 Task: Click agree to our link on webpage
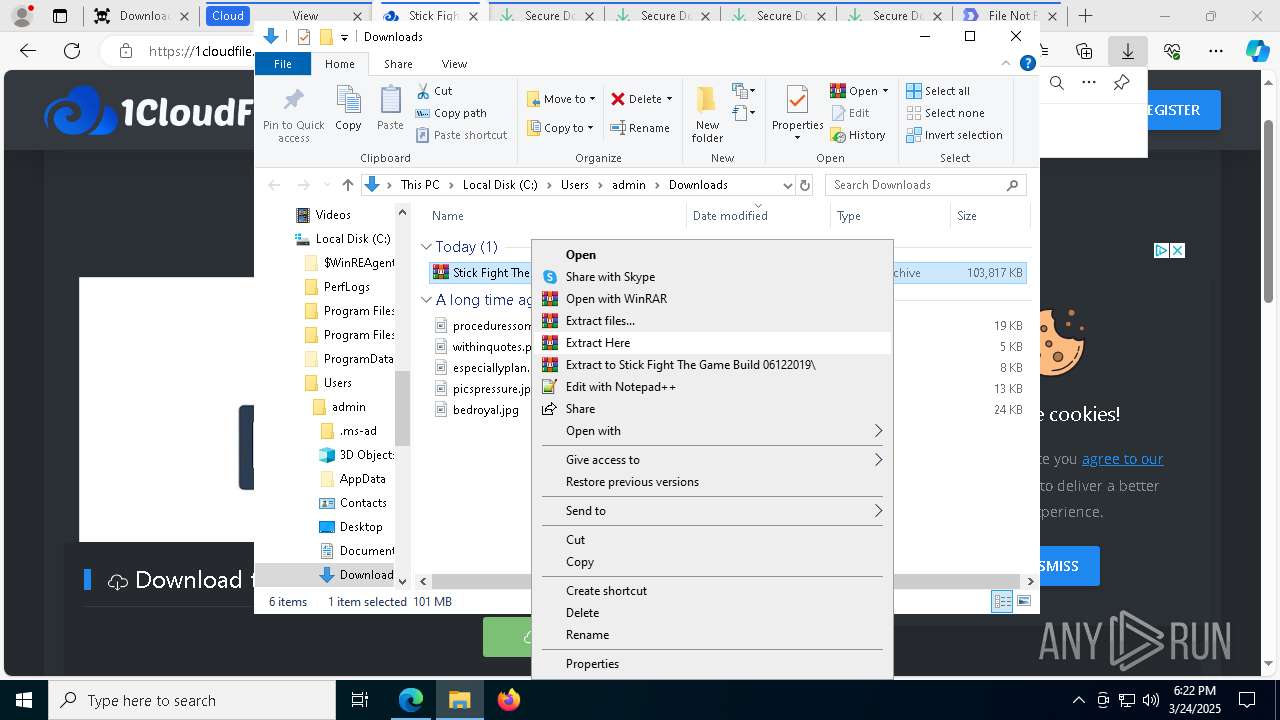point(1122,459)
